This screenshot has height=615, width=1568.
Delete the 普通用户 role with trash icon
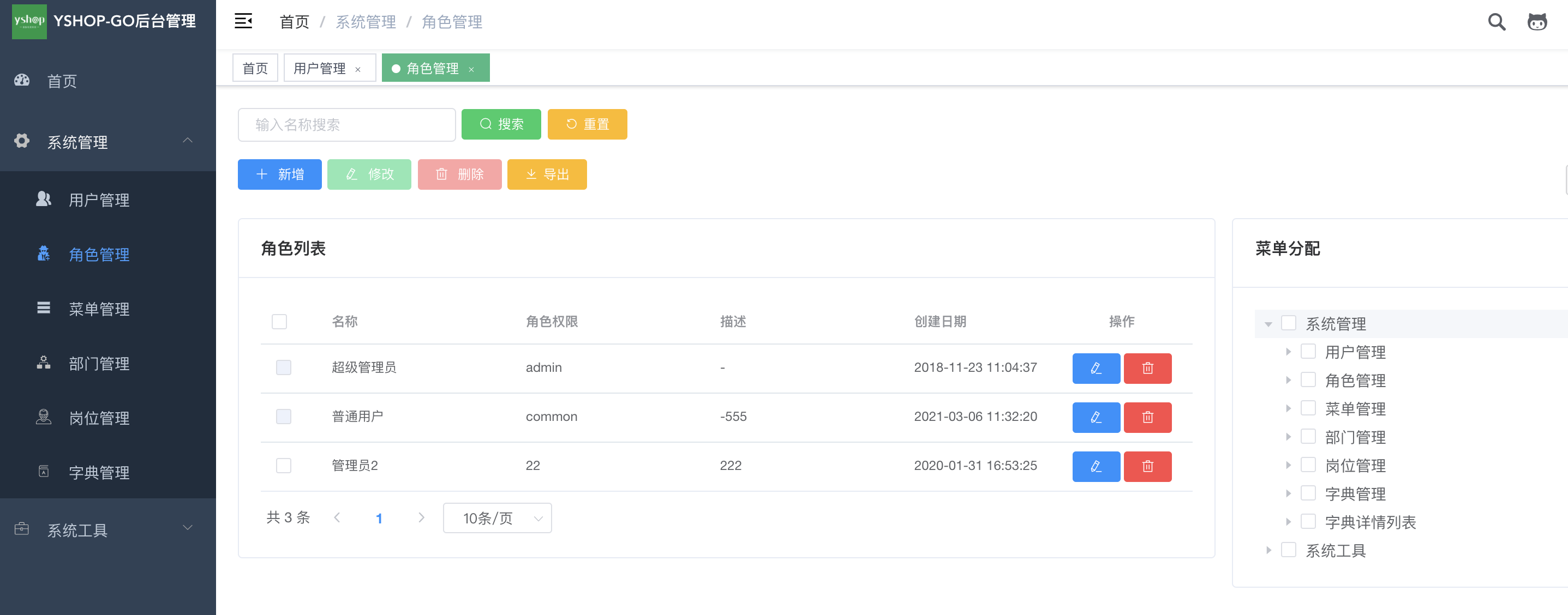[x=1147, y=417]
